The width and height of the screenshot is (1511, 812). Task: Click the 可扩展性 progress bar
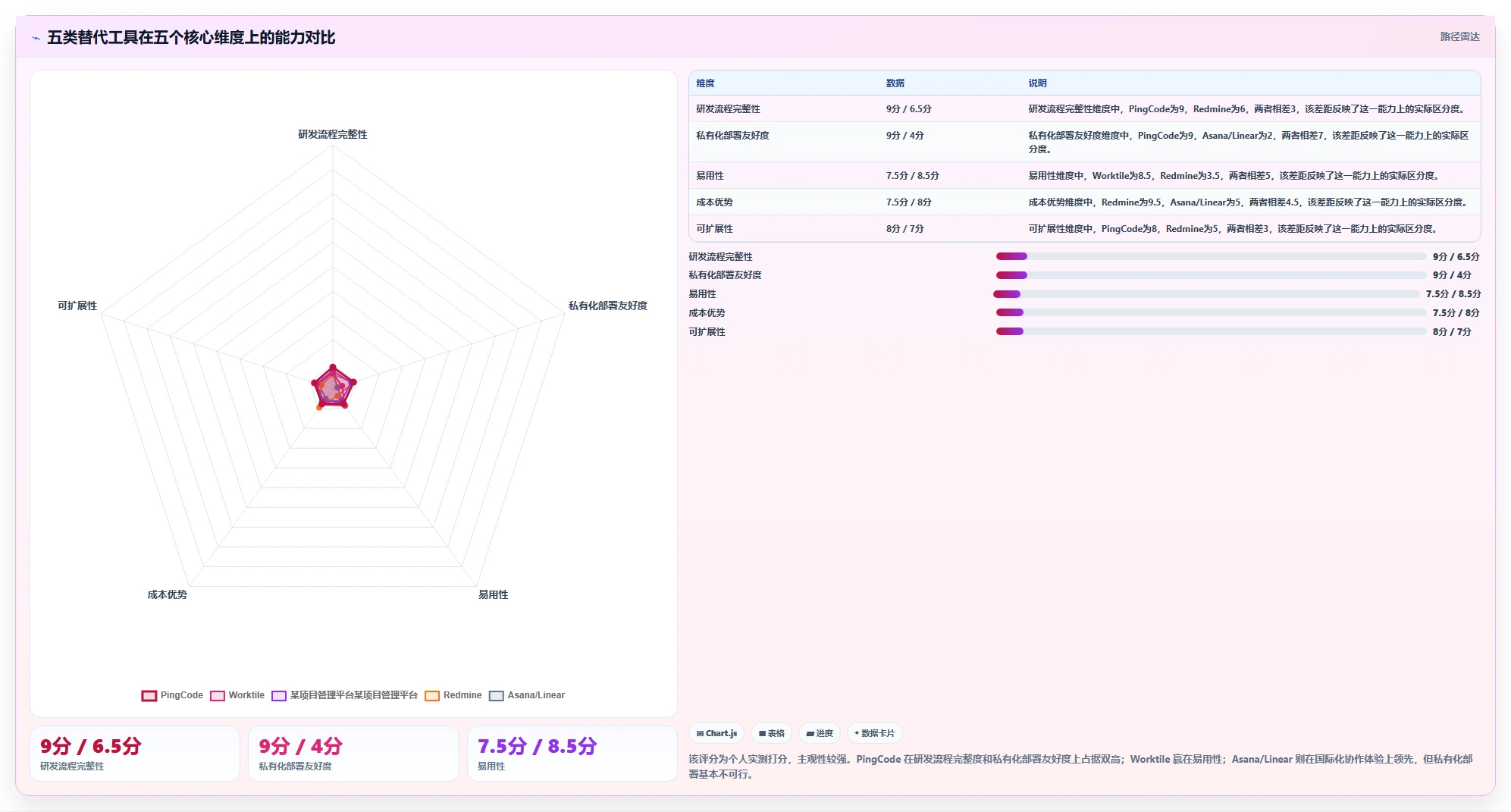tap(1211, 331)
